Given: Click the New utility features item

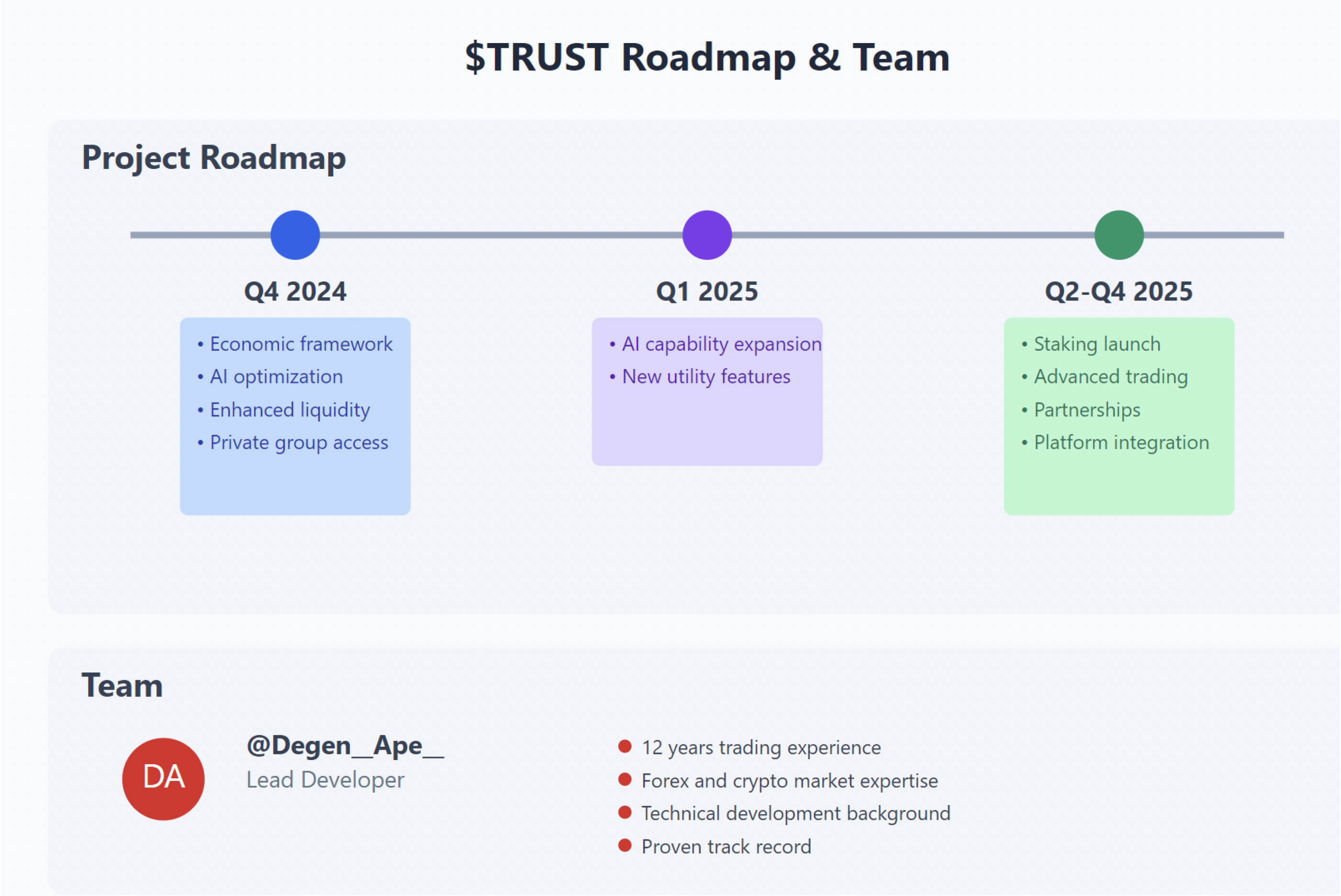Looking at the screenshot, I should tap(705, 377).
